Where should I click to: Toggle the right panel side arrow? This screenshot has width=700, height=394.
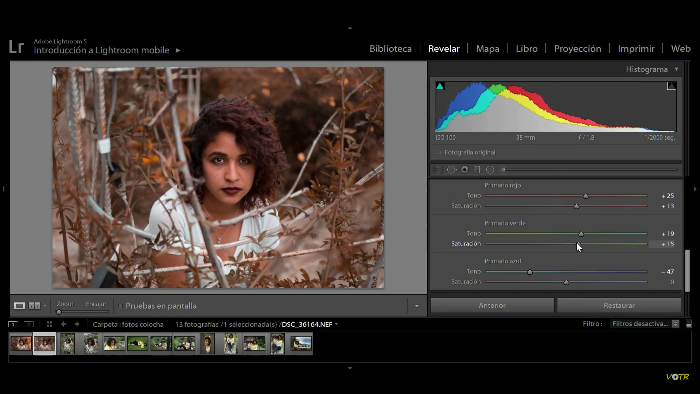[x=695, y=189]
